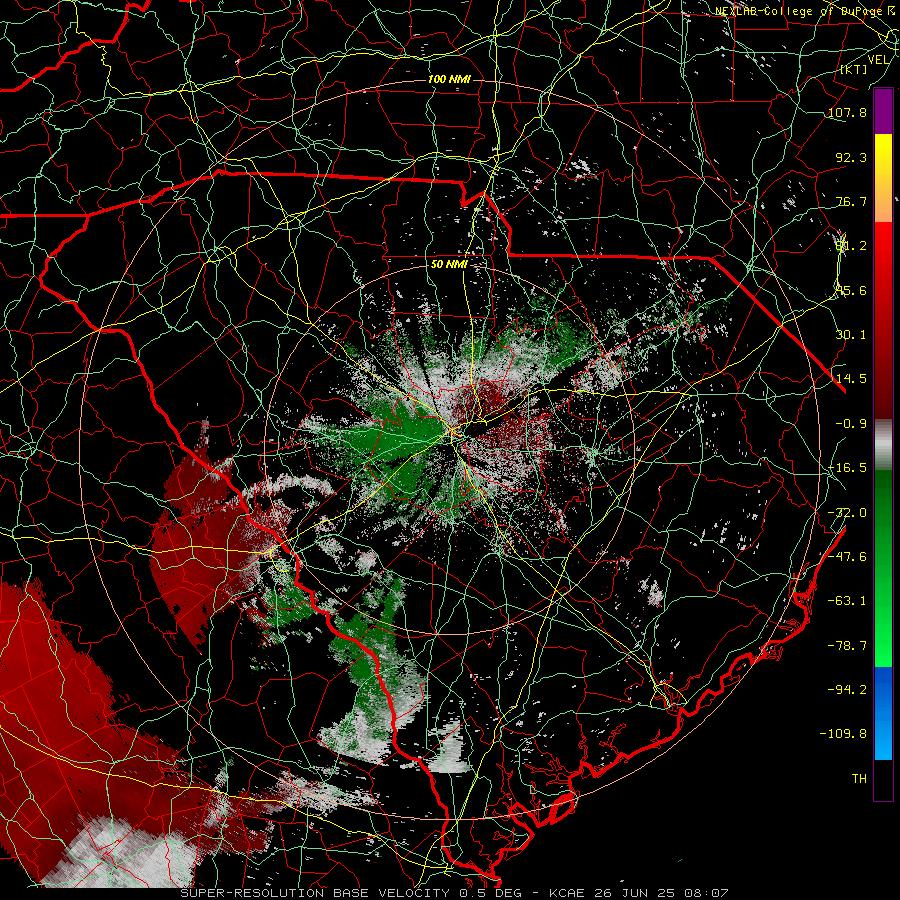The height and width of the screenshot is (900, 900).
Task: Select the -78.7 scale value
Action: coord(847,646)
